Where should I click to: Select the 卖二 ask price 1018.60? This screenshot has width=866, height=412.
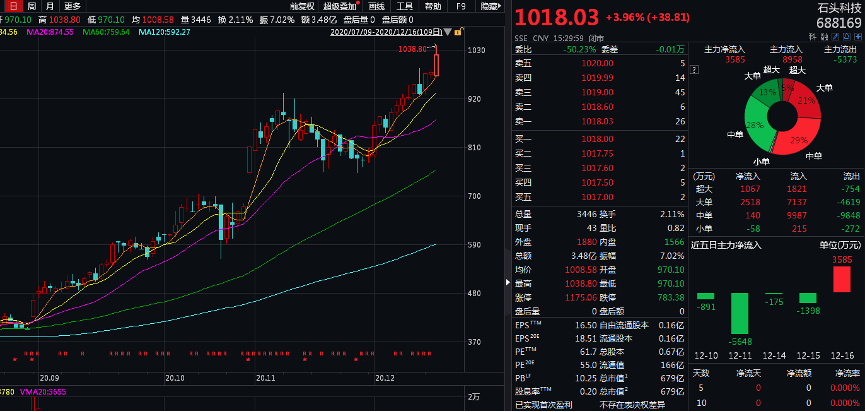(x=597, y=107)
